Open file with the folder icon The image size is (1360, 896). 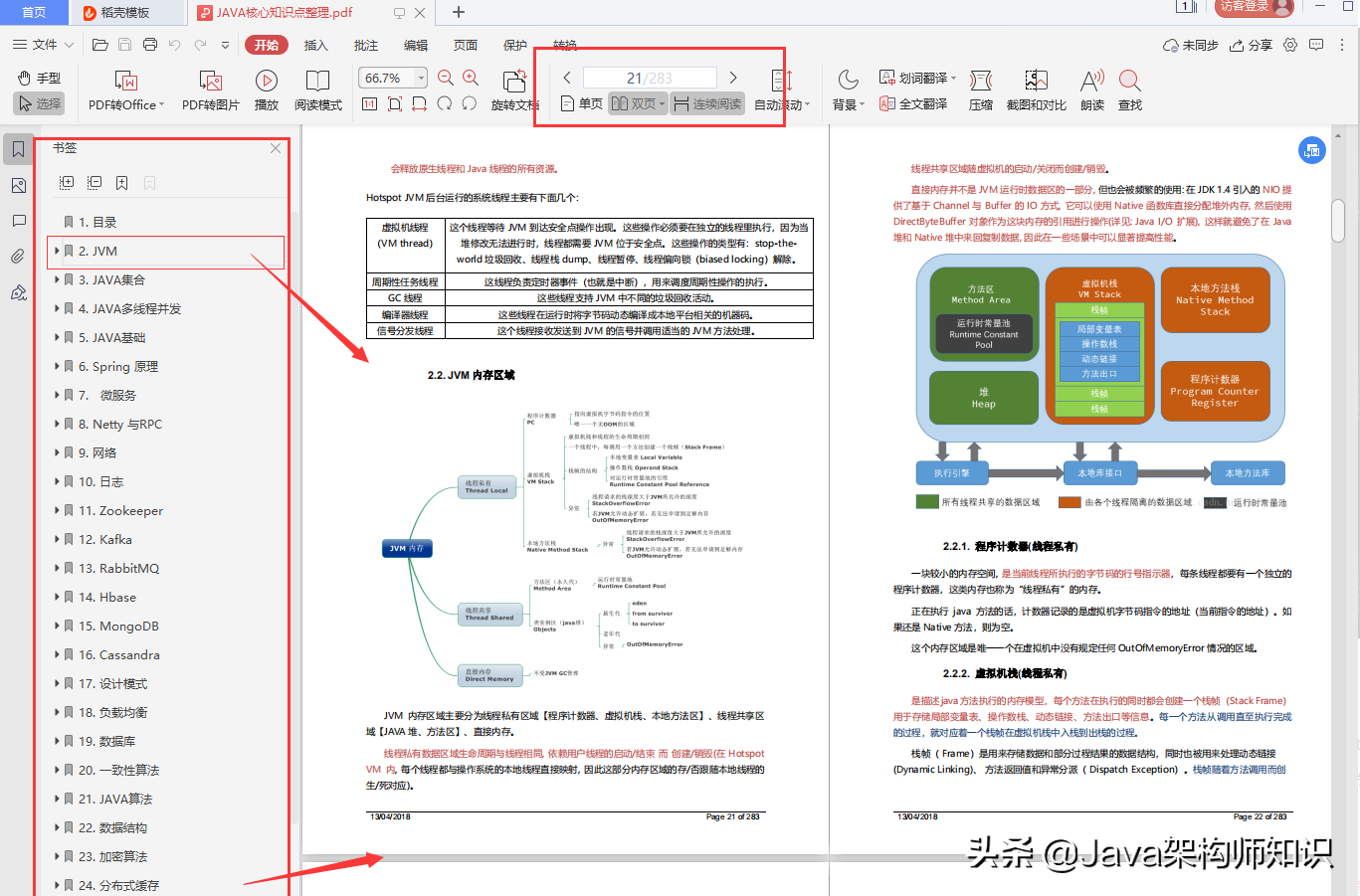click(99, 45)
